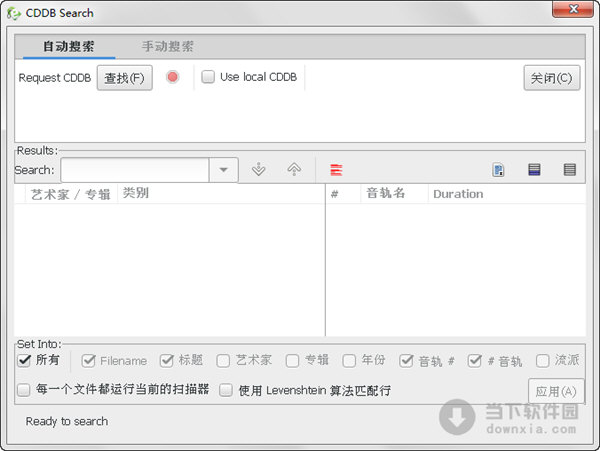Click the CDDB Search app icon in title bar

(13, 13)
